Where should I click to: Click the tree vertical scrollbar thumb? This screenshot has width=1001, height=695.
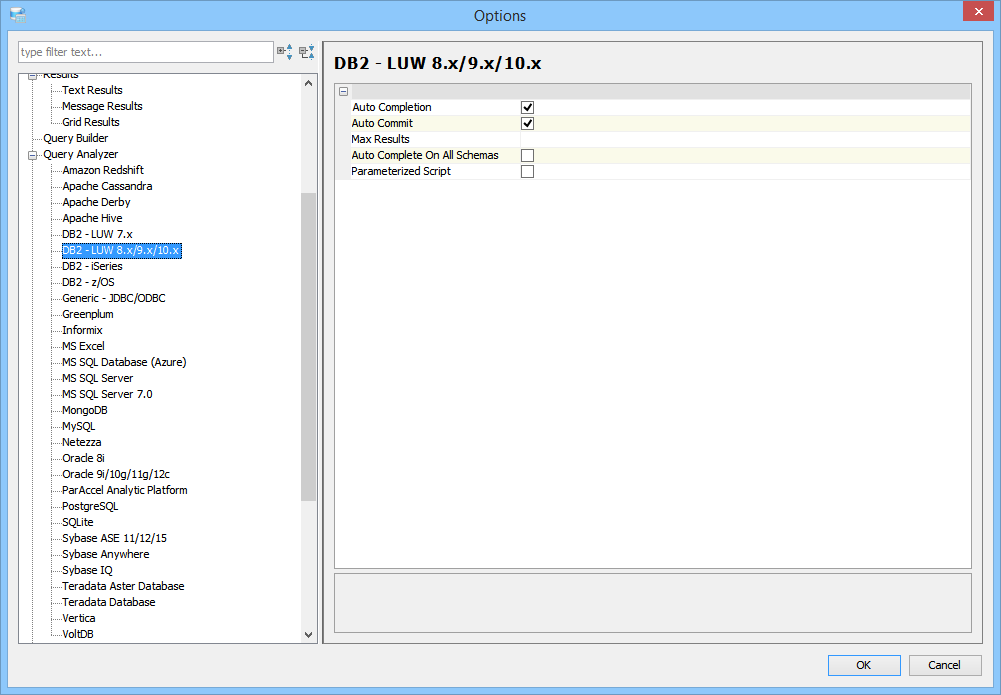click(x=308, y=347)
